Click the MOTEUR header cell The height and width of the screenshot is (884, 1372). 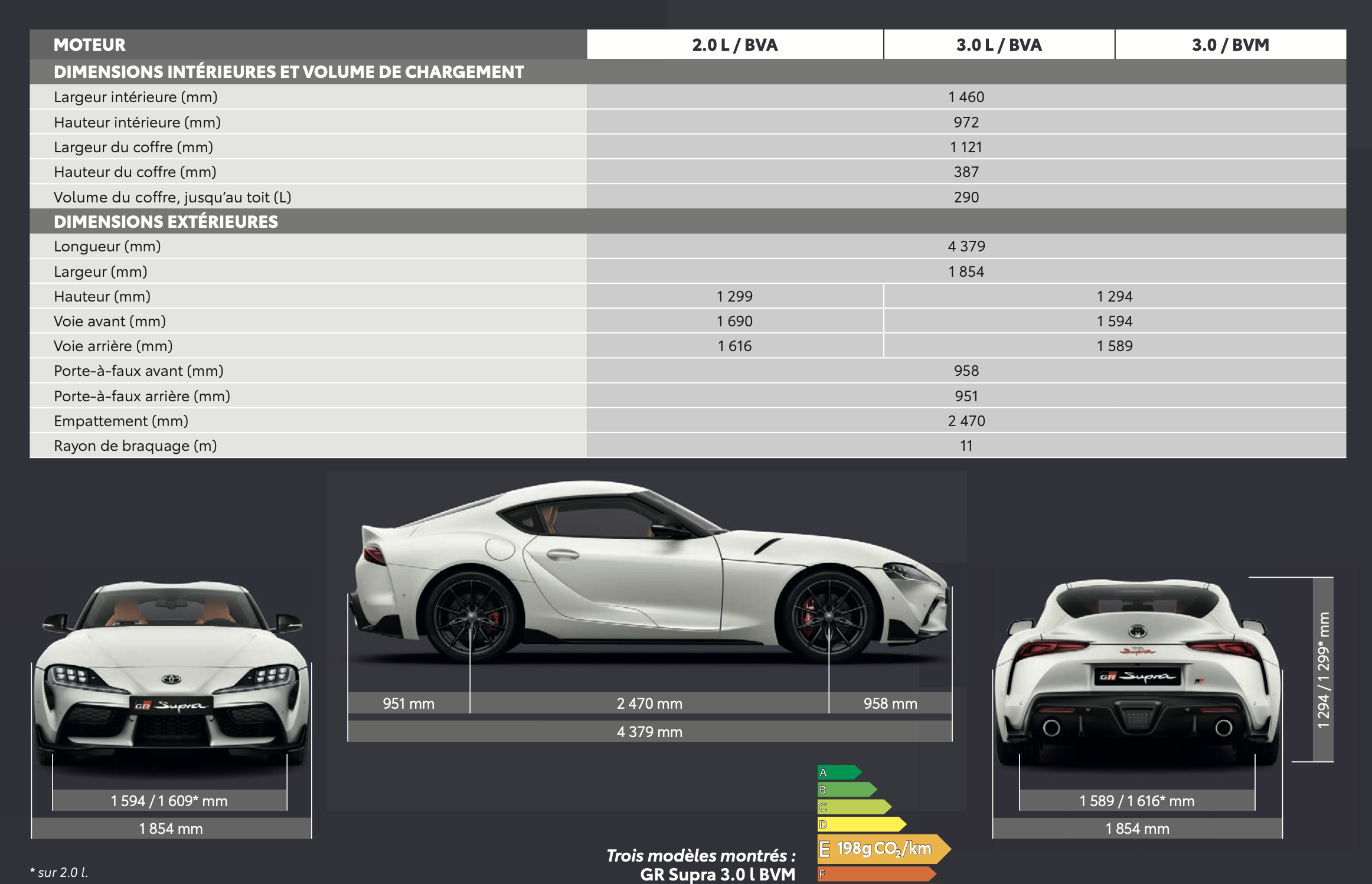coord(308,44)
